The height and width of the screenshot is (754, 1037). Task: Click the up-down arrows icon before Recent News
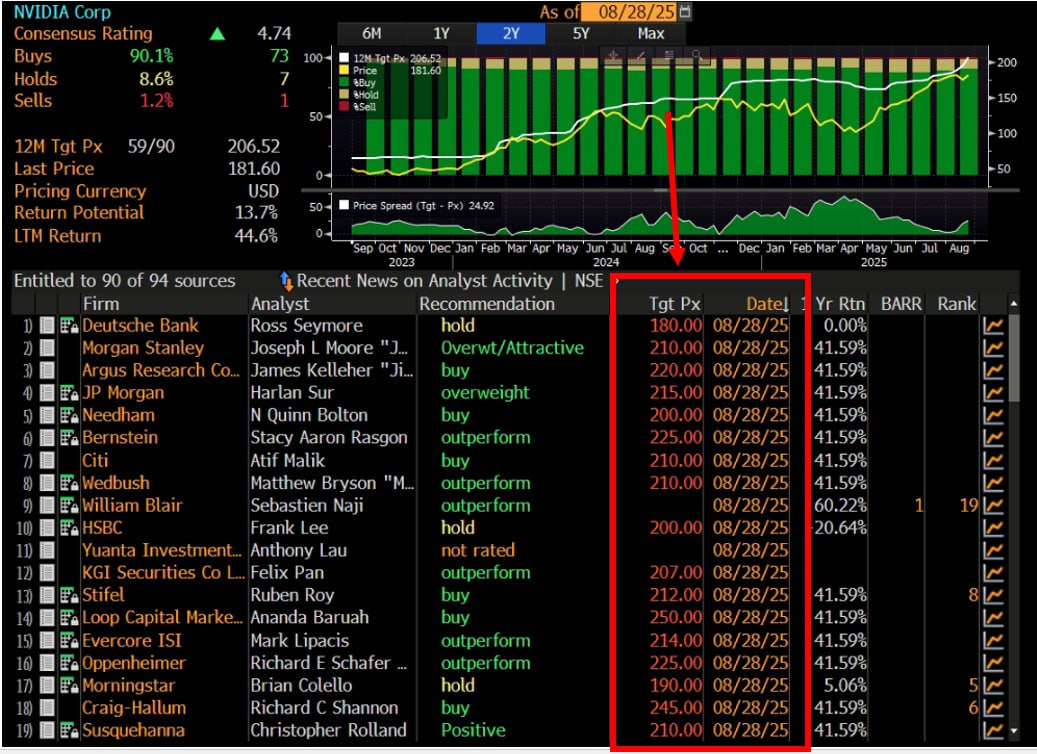click(286, 281)
